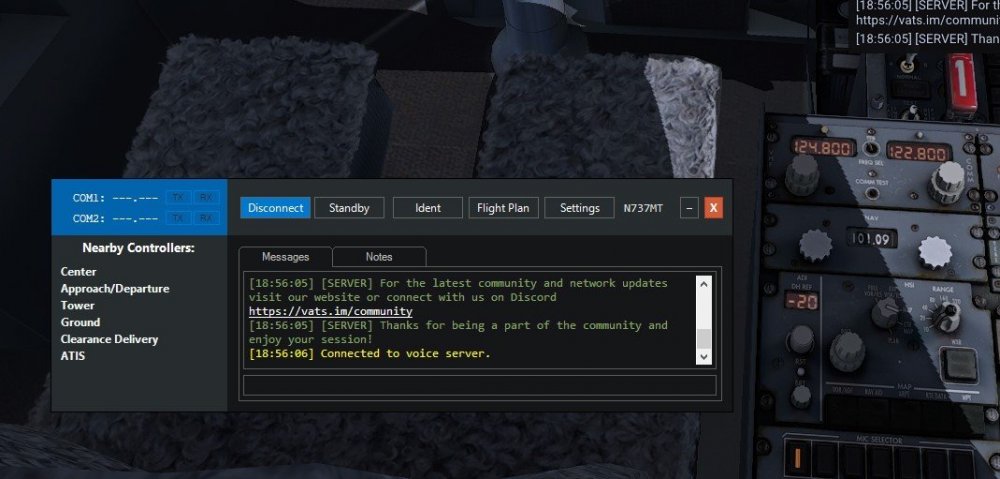The height and width of the screenshot is (479, 1000).
Task: Click the 'Connected to voice server.' message
Action: click(406, 353)
